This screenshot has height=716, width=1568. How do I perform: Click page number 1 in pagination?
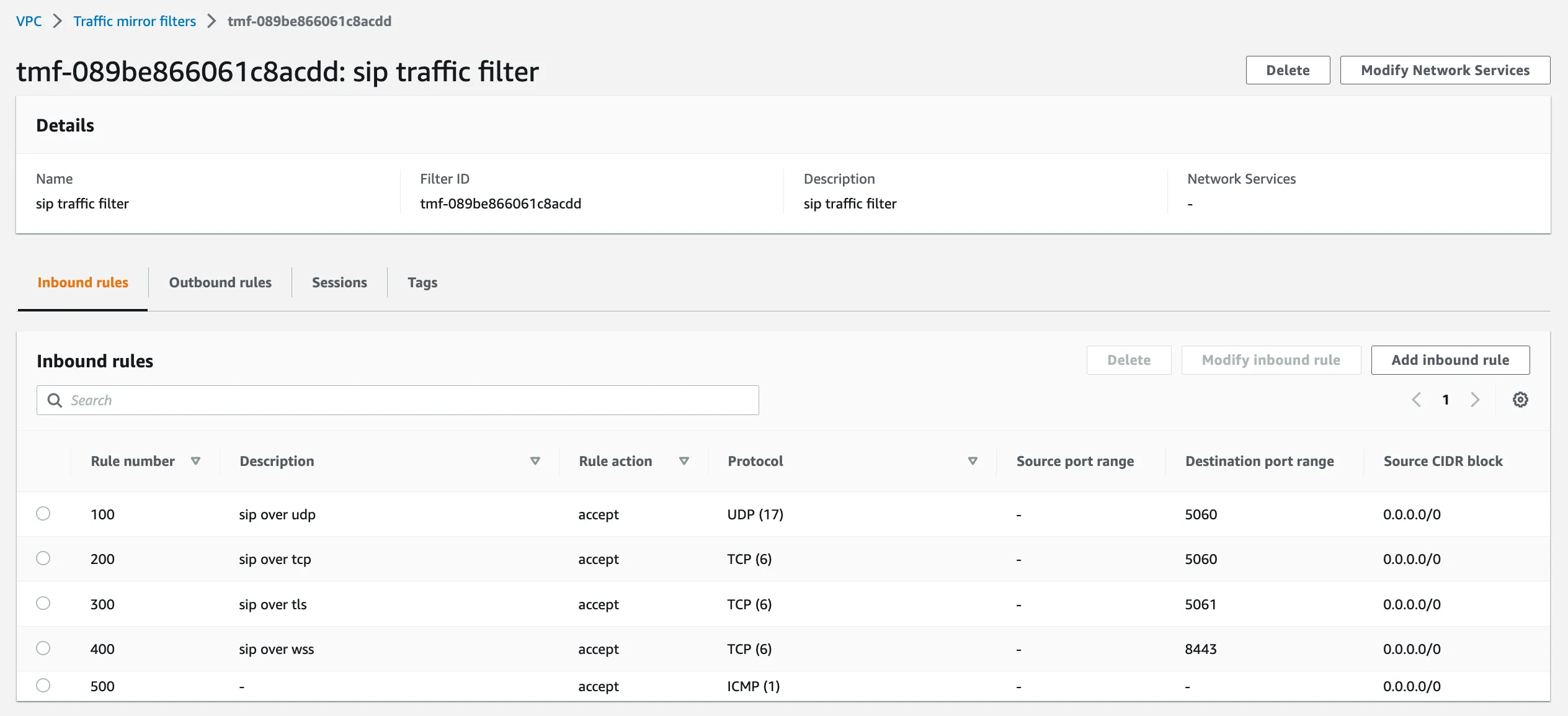pyautogui.click(x=1446, y=400)
